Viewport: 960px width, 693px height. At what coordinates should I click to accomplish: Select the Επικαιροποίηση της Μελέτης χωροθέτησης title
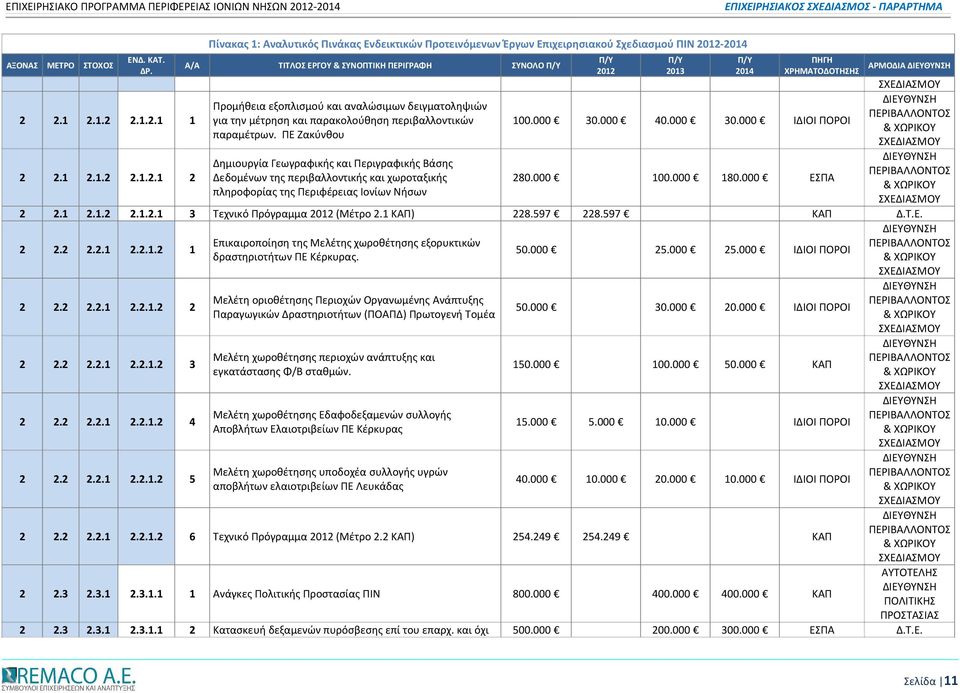pyautogui.click(x=347, y=250)
